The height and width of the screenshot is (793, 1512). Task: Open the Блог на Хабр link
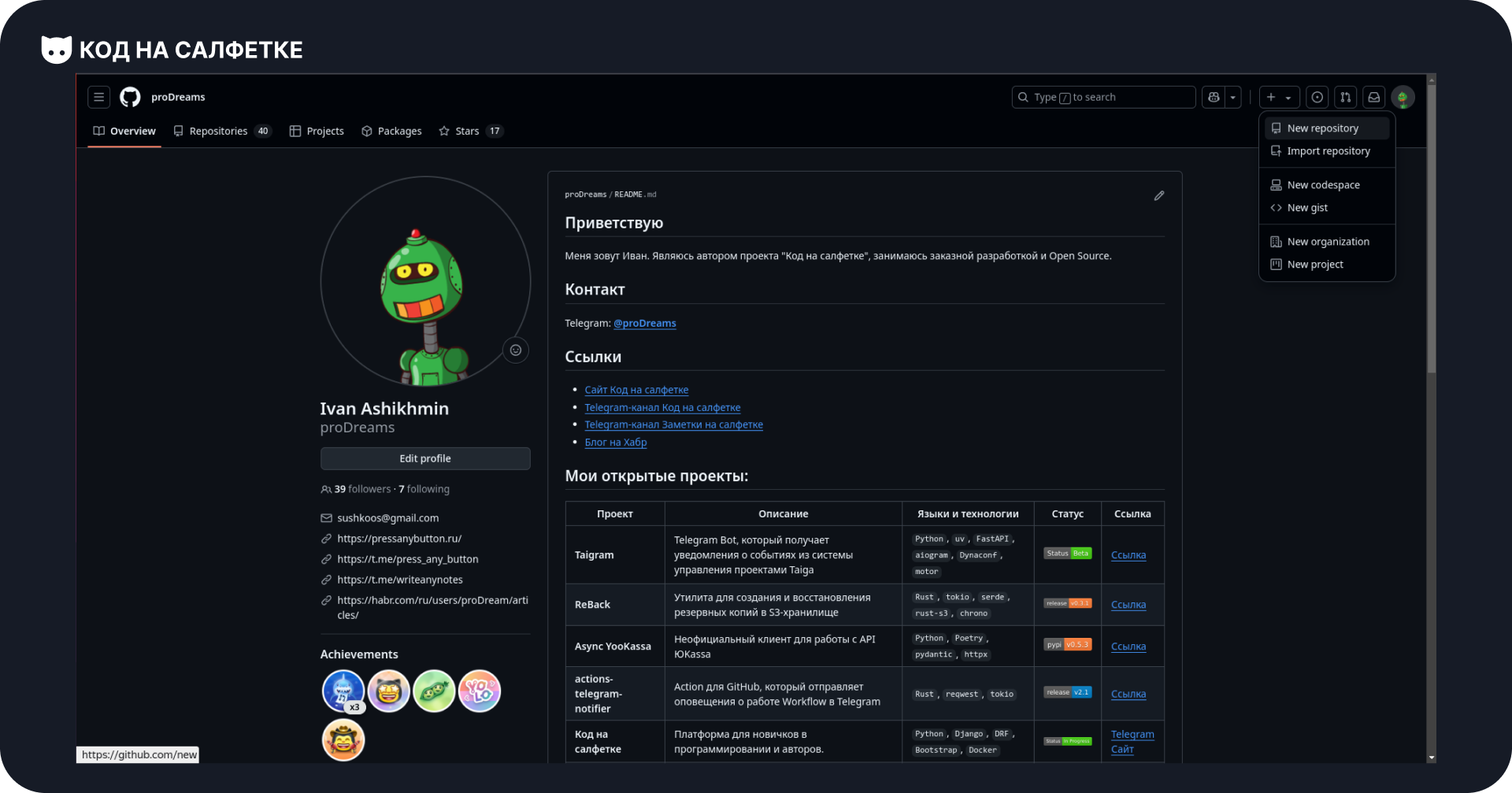point(616,442)
